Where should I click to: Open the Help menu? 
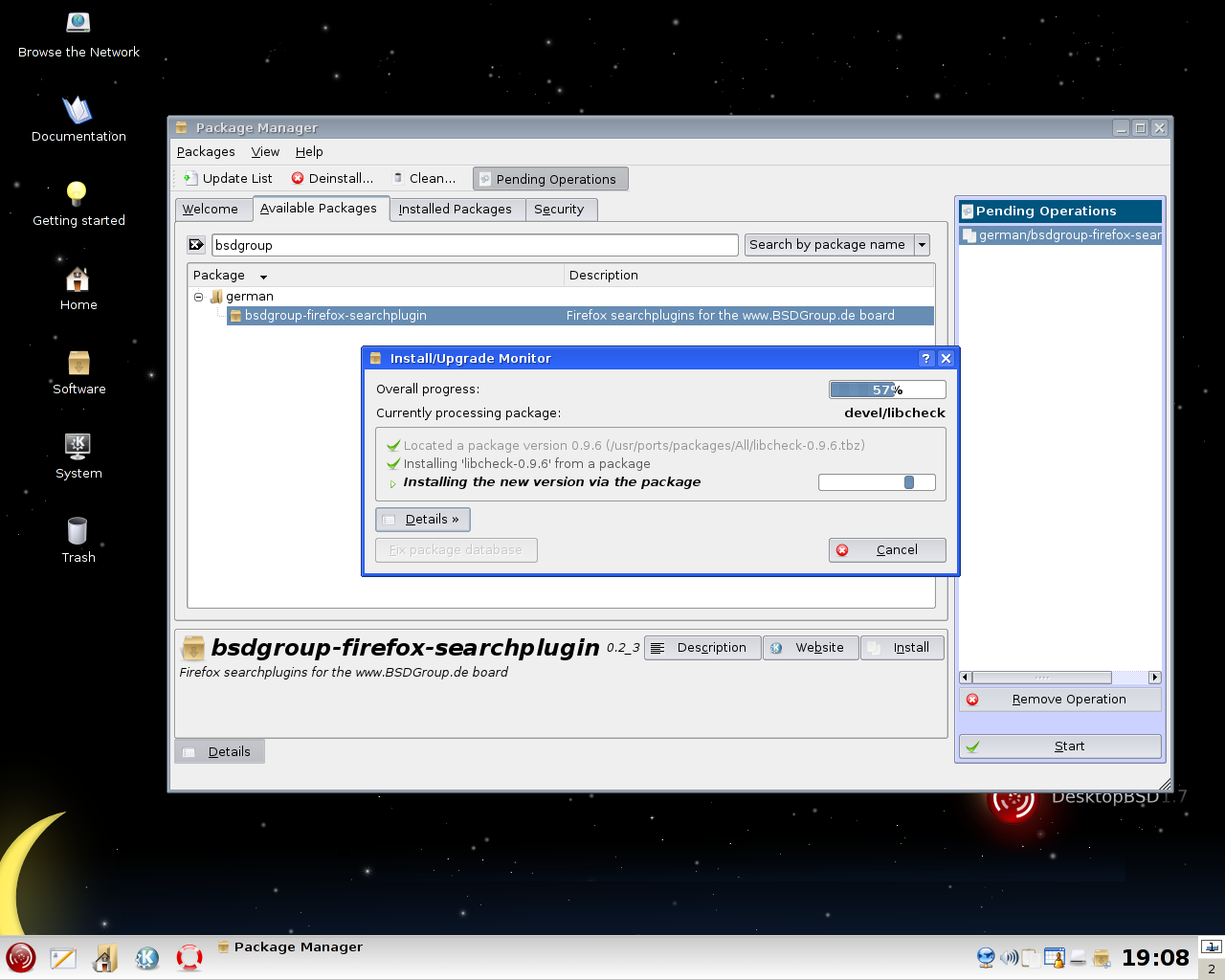pos(309,152)
